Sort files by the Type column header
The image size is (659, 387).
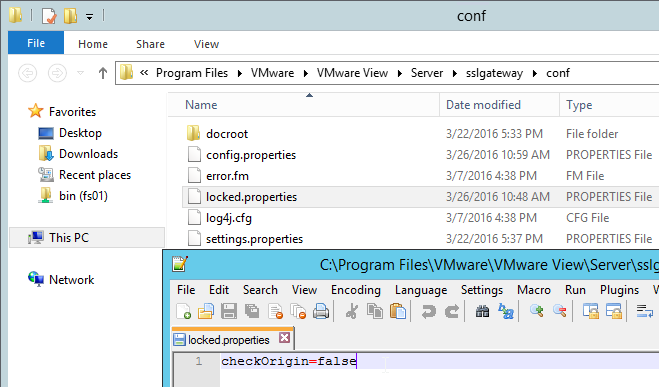pos(609,105)
